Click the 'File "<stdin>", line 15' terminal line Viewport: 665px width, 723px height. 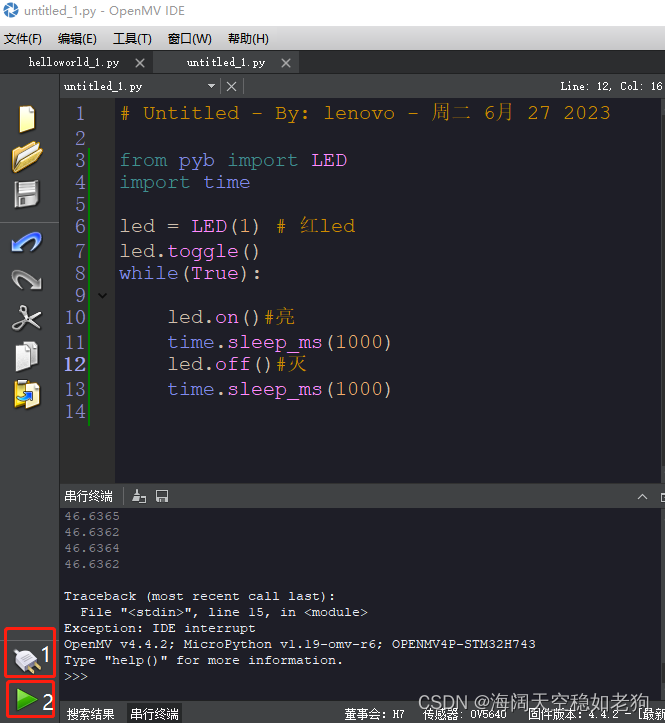(x=224, y=612)
